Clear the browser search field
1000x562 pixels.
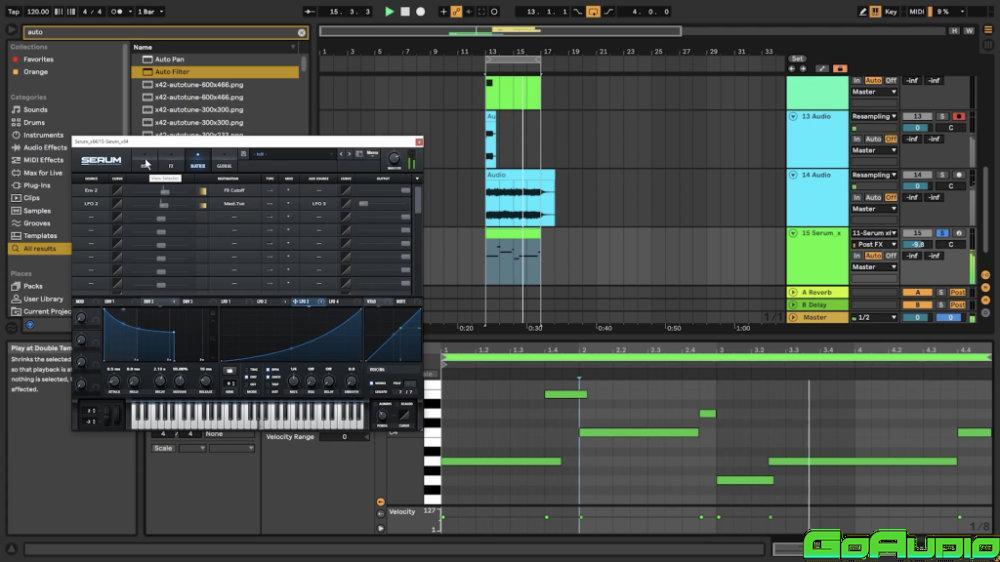pyautogui.click(x=302, y=32)
